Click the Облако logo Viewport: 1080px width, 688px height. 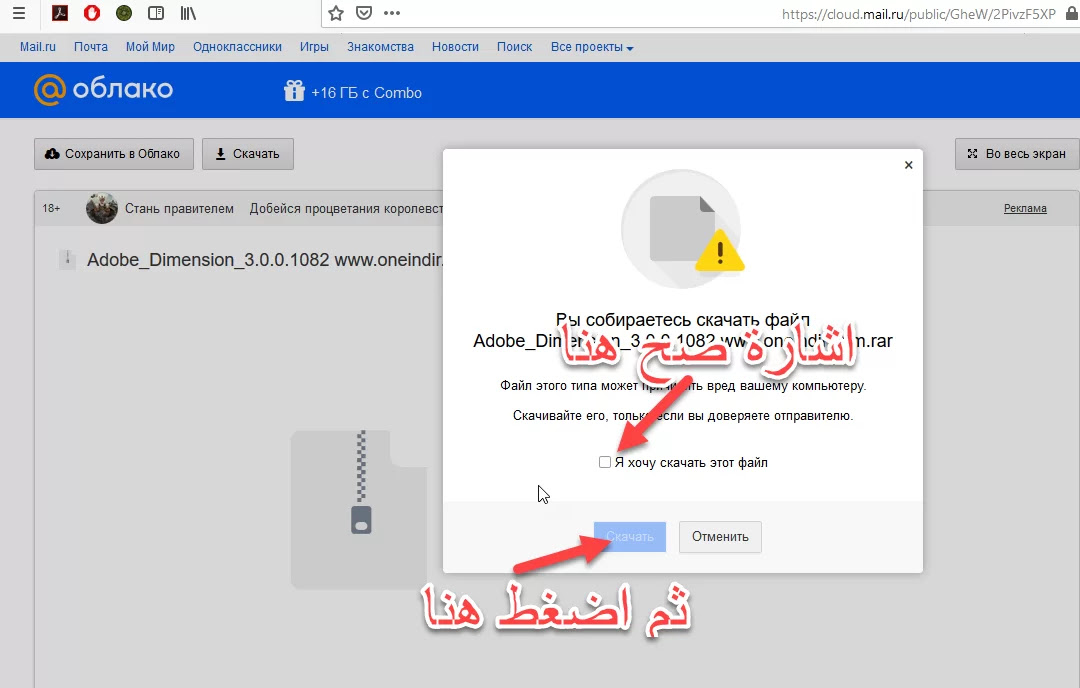point(104,90)
